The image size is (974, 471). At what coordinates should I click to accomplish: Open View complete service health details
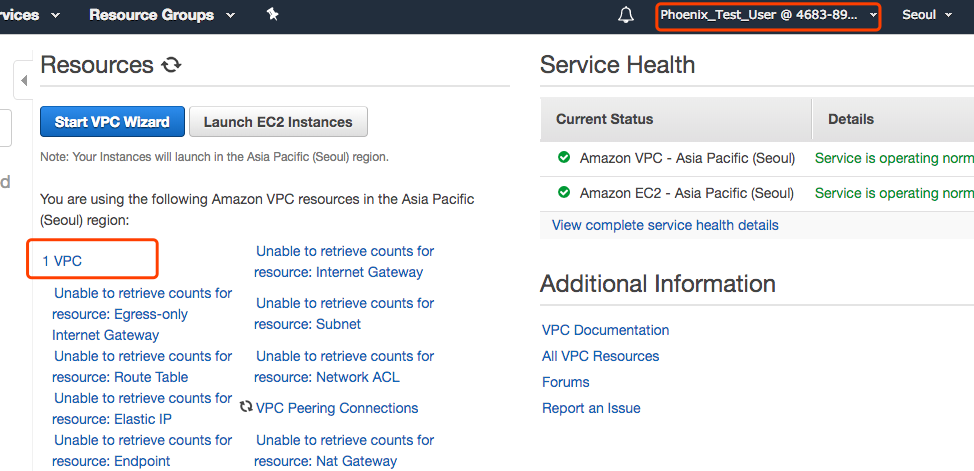[x=665, y=225]
